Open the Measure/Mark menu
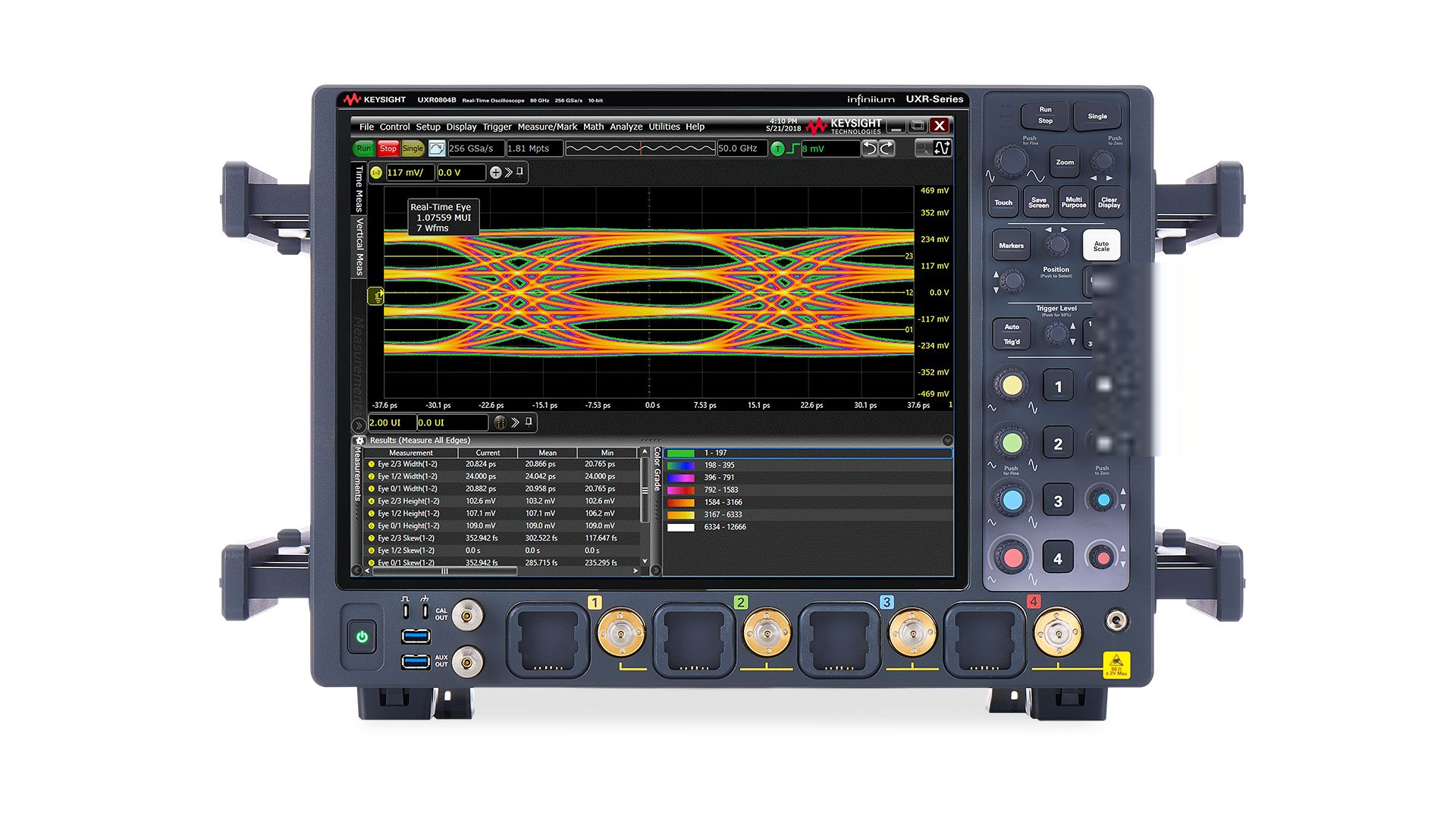Viewport: 1456px width, 819px height. (547, 127)
